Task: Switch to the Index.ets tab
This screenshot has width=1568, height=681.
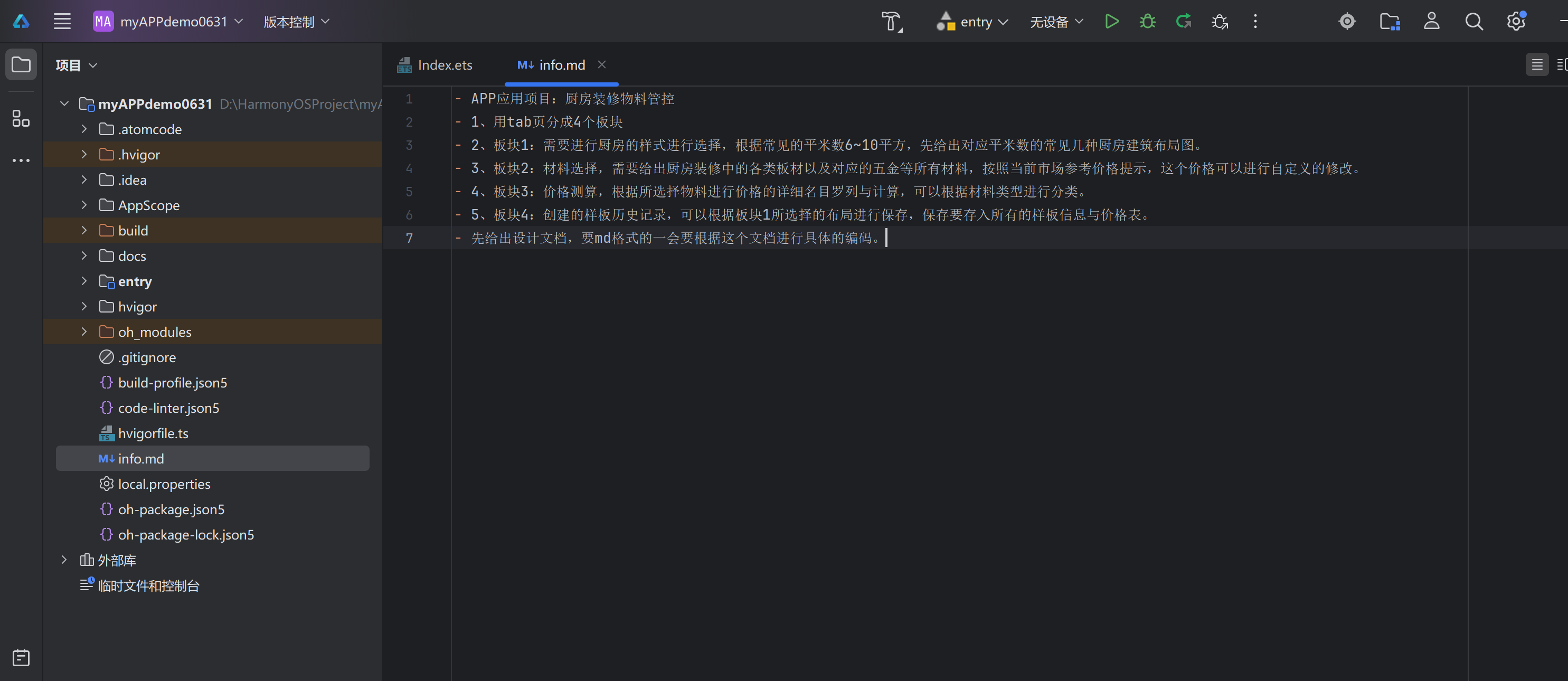Action: [x=434, y=65]
